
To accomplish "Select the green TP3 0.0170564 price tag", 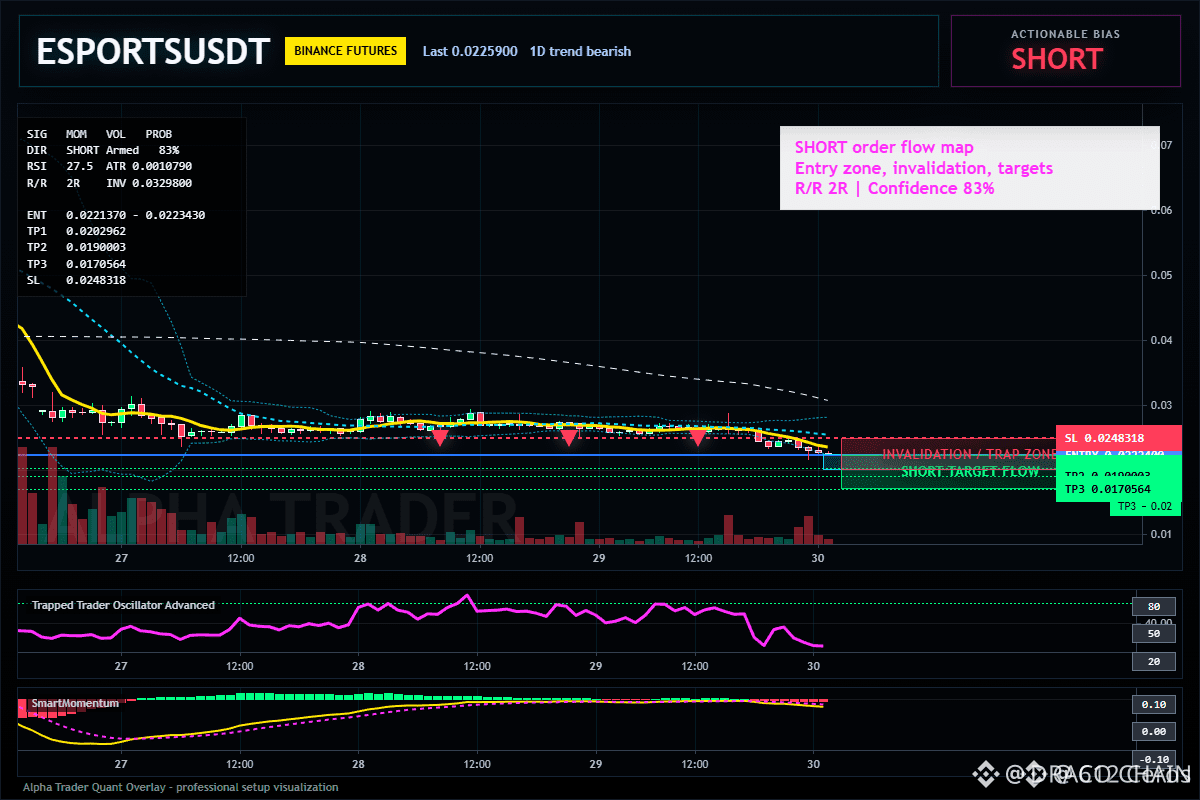I will pyautogui.click(x=1118, y=489).
